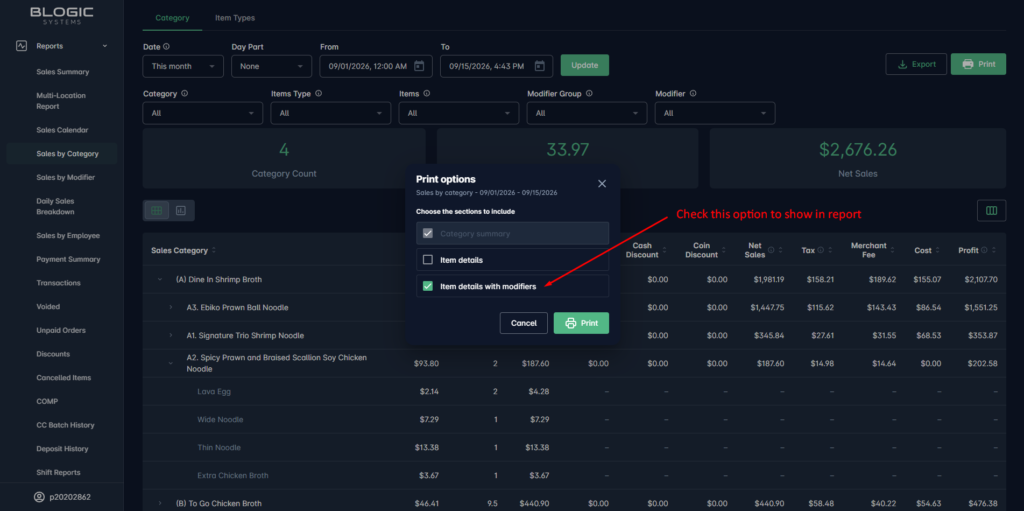1024x511 pixels.
Task: Uncheck Item details with modifiers option
Action: pyautogui.click(x=428, y=286)
